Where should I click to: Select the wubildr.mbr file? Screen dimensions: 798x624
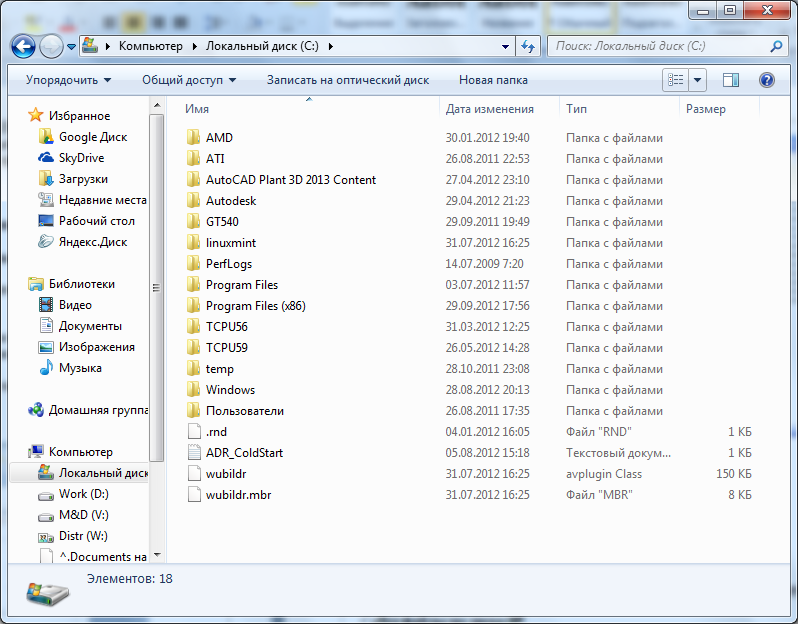coord(229,495)
